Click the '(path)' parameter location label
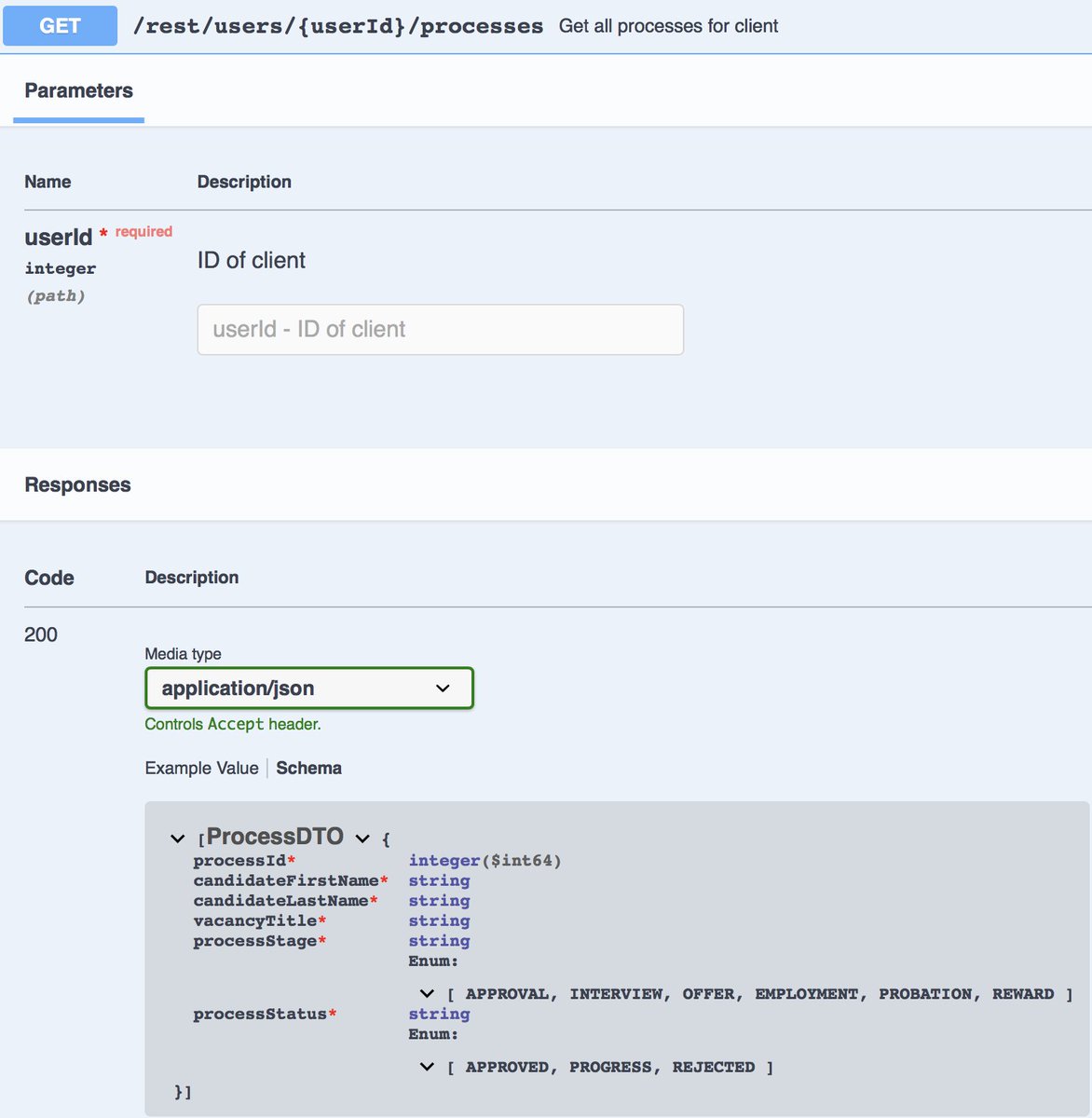Viewport: 1092px width, 1118px height. pos(55,296)
